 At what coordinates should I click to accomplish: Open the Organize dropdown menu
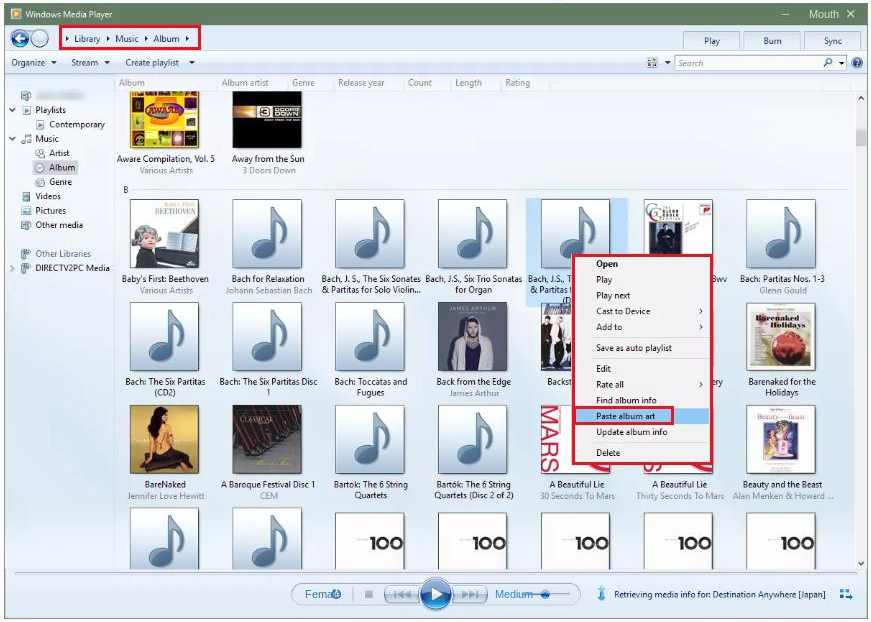click(x=33, y=63)
